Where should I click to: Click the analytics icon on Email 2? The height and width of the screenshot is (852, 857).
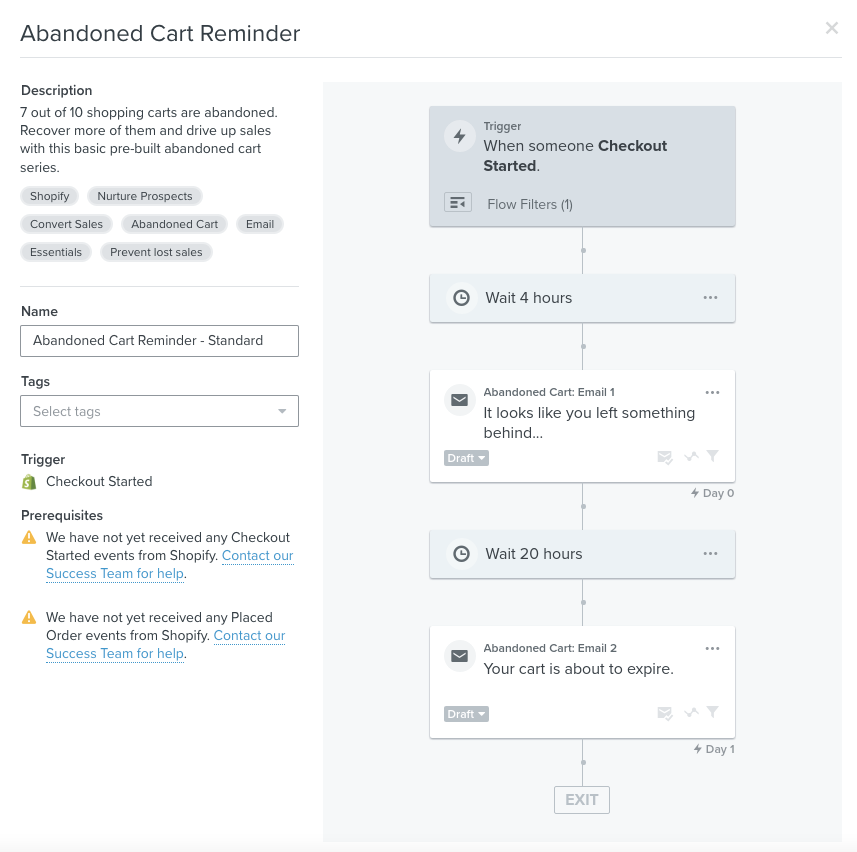click(x=690, y=713)
